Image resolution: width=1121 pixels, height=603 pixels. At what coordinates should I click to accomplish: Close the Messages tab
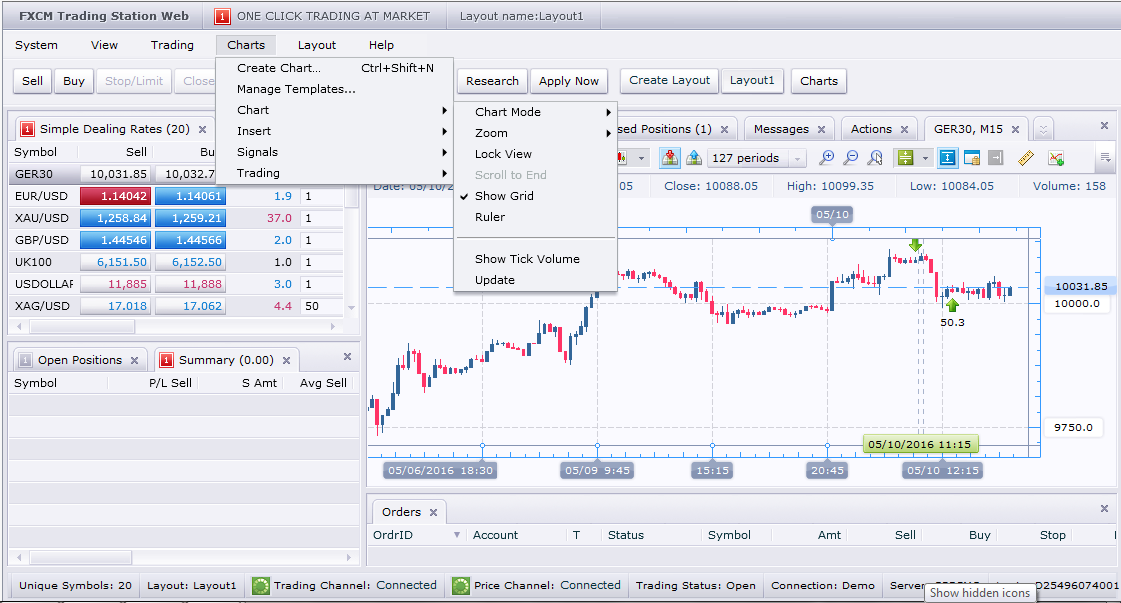click(821, 129)
